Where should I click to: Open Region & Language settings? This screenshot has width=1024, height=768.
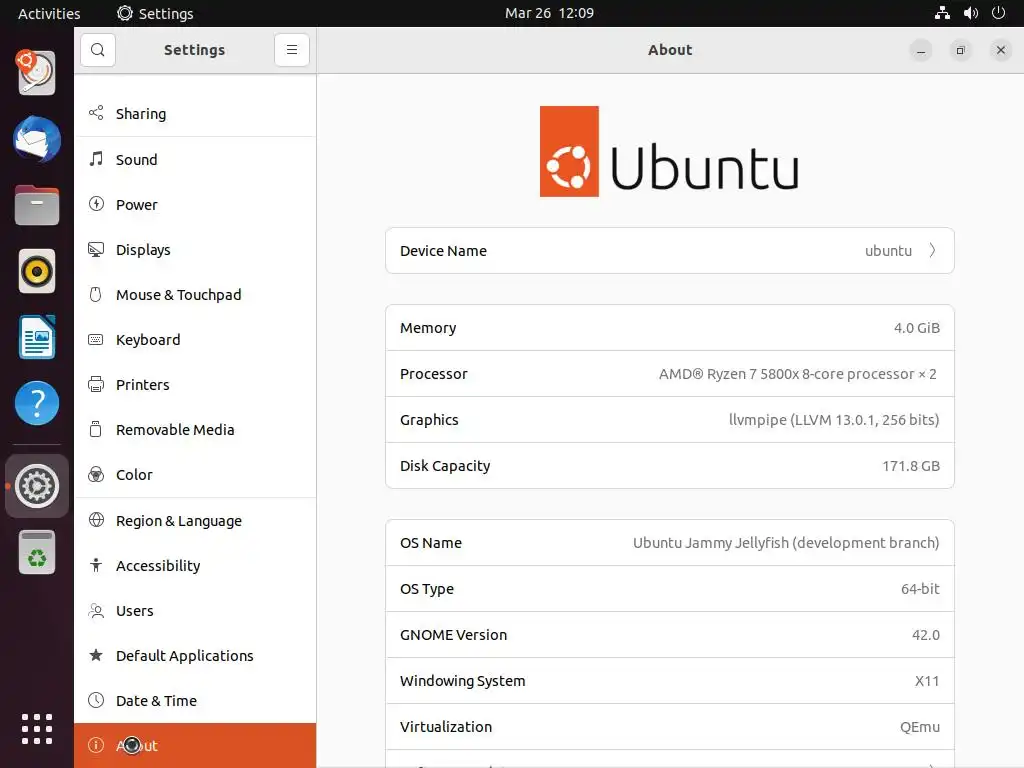pos(178,521)
